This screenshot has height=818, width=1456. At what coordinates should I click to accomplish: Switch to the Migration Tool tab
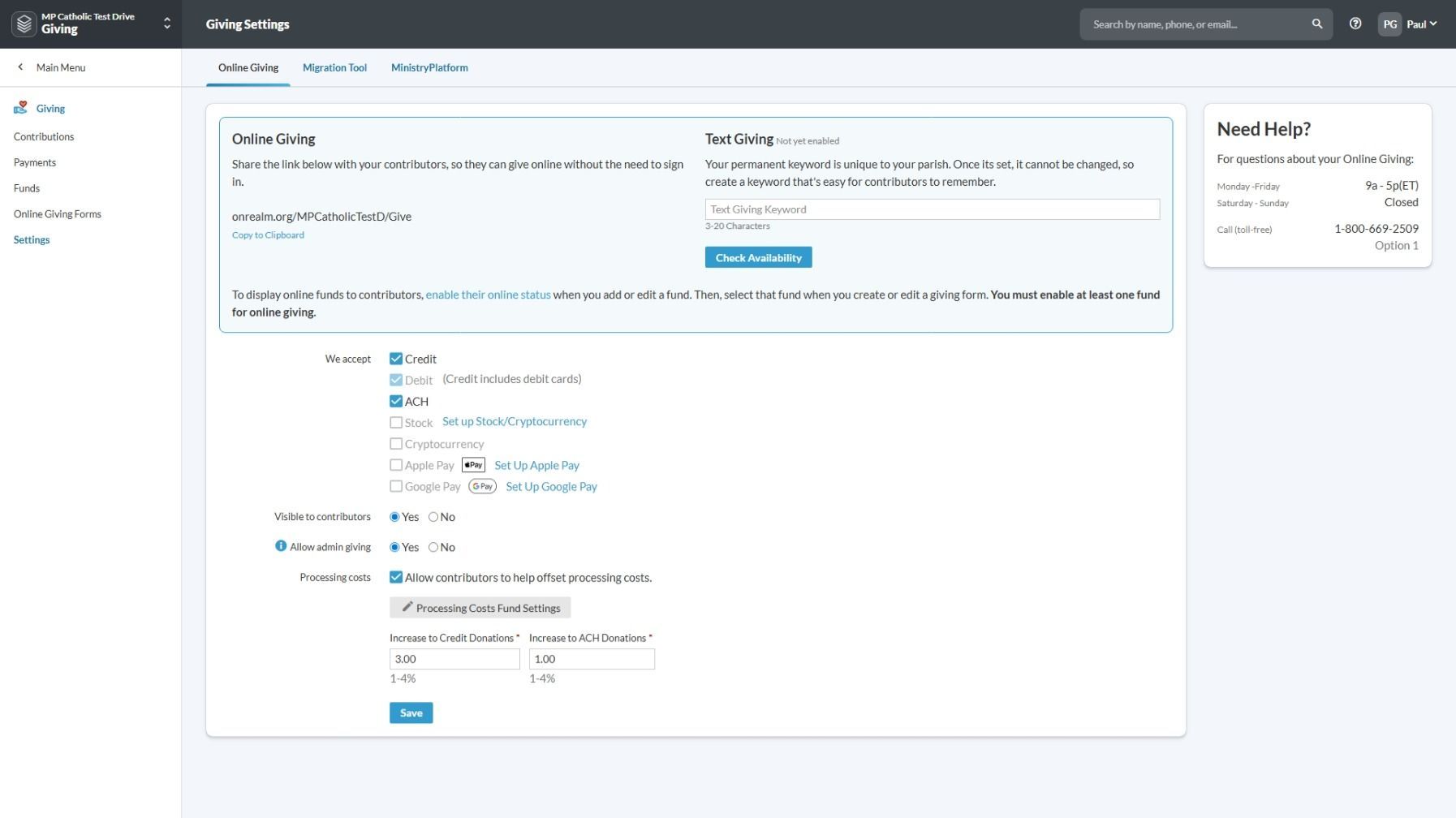pyautogui.click(x=334, y=67)
